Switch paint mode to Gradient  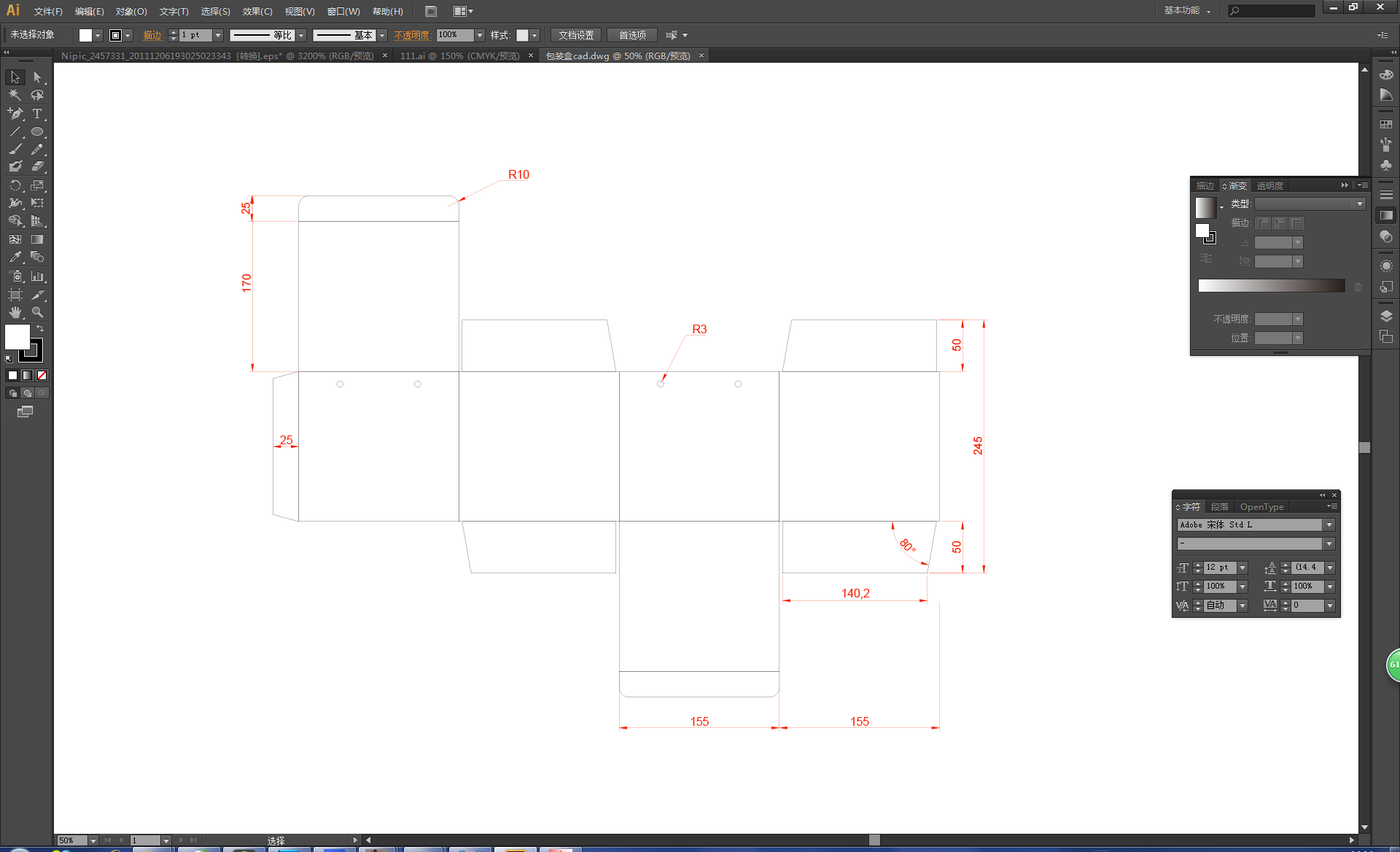click(x=27, y=375)
